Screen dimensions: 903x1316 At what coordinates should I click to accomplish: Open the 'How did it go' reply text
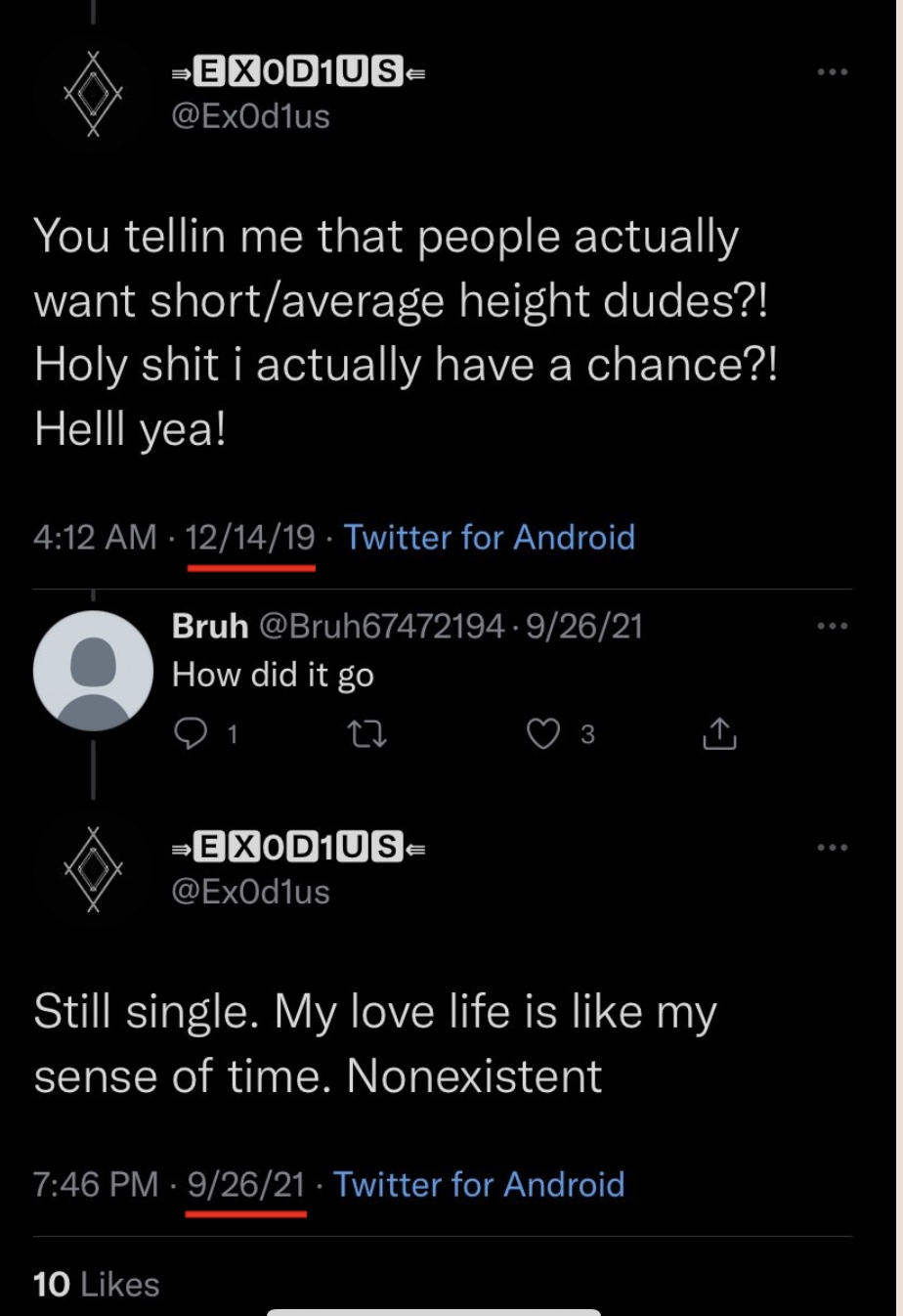pyautogui.click(x=273, y=675)
